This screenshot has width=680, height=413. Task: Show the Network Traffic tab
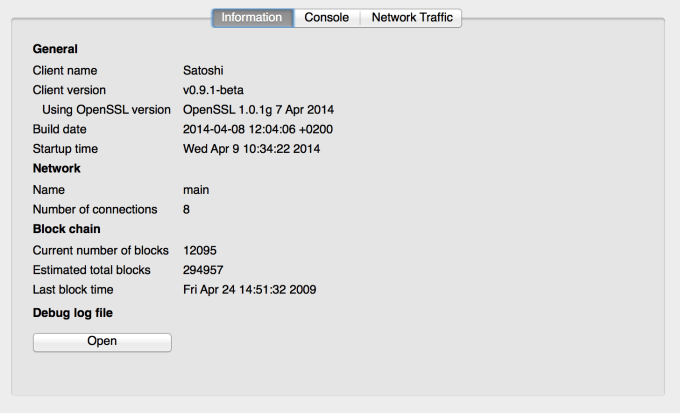coord(411,18)
